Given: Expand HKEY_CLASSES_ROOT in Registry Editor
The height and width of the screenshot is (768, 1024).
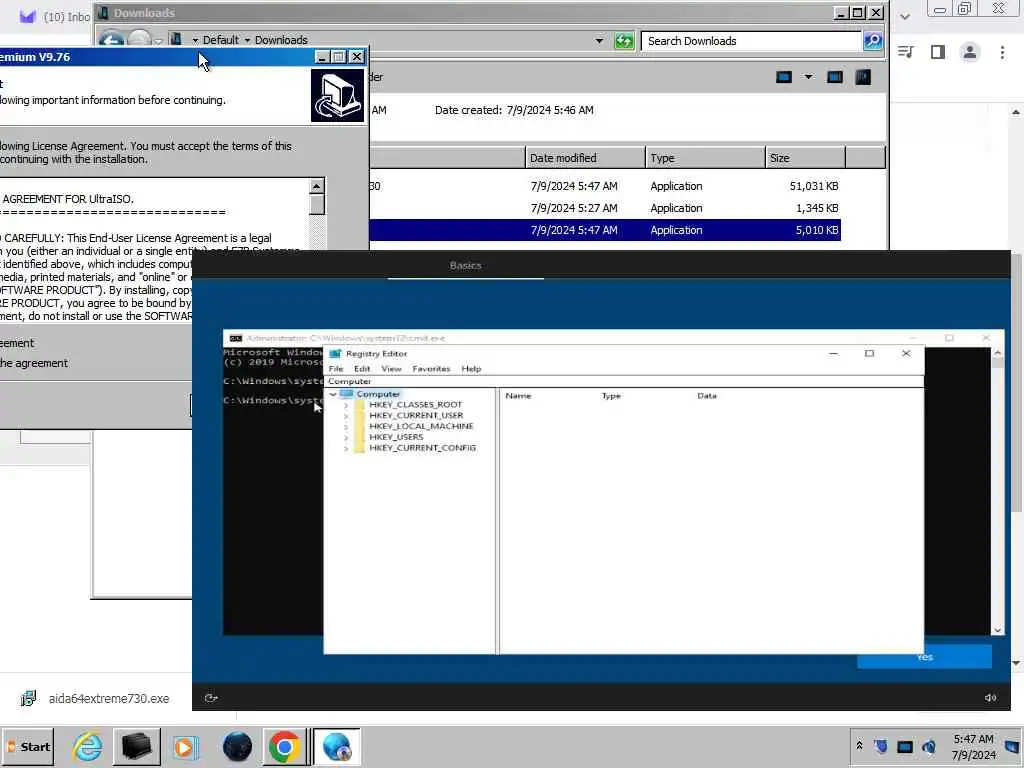Looking at the screenshot, I should tap(345, 405).
